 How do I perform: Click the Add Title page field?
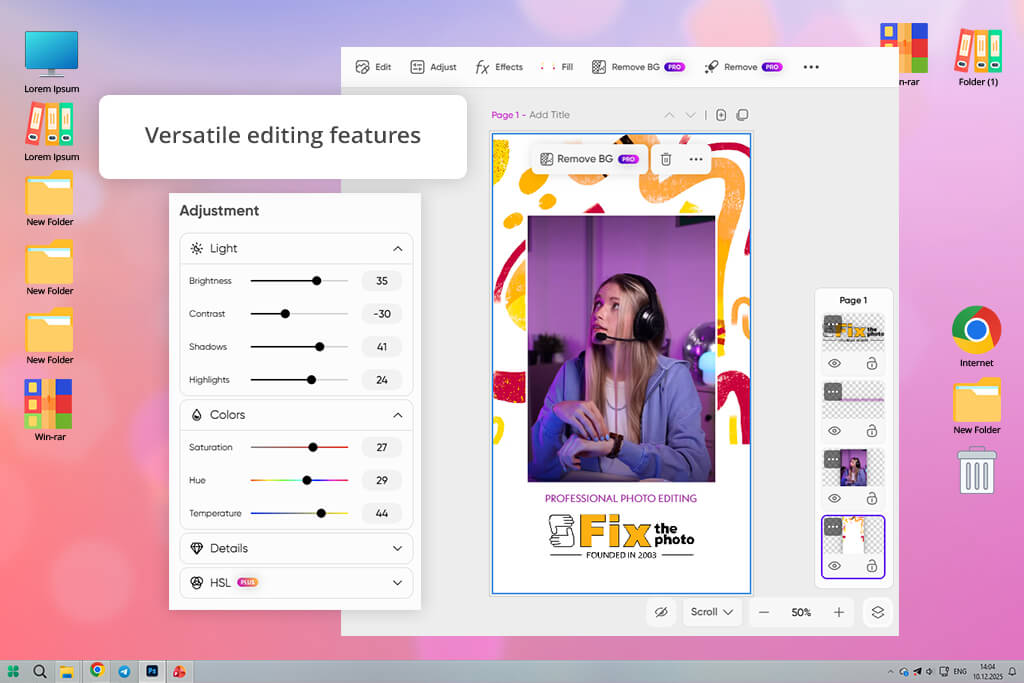549,115
